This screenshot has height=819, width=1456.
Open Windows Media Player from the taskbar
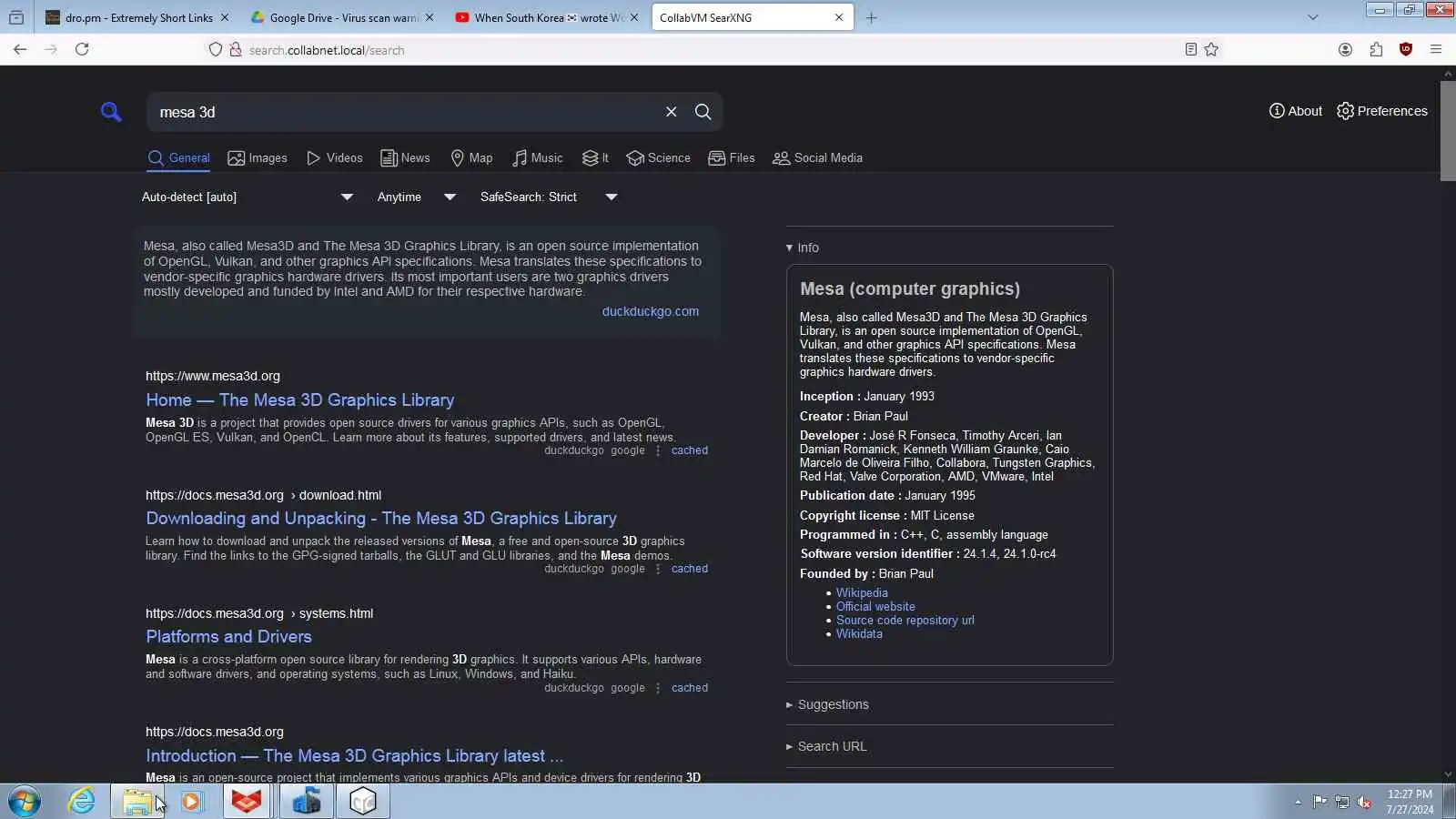pyautogui.click(x=192, y=802)
